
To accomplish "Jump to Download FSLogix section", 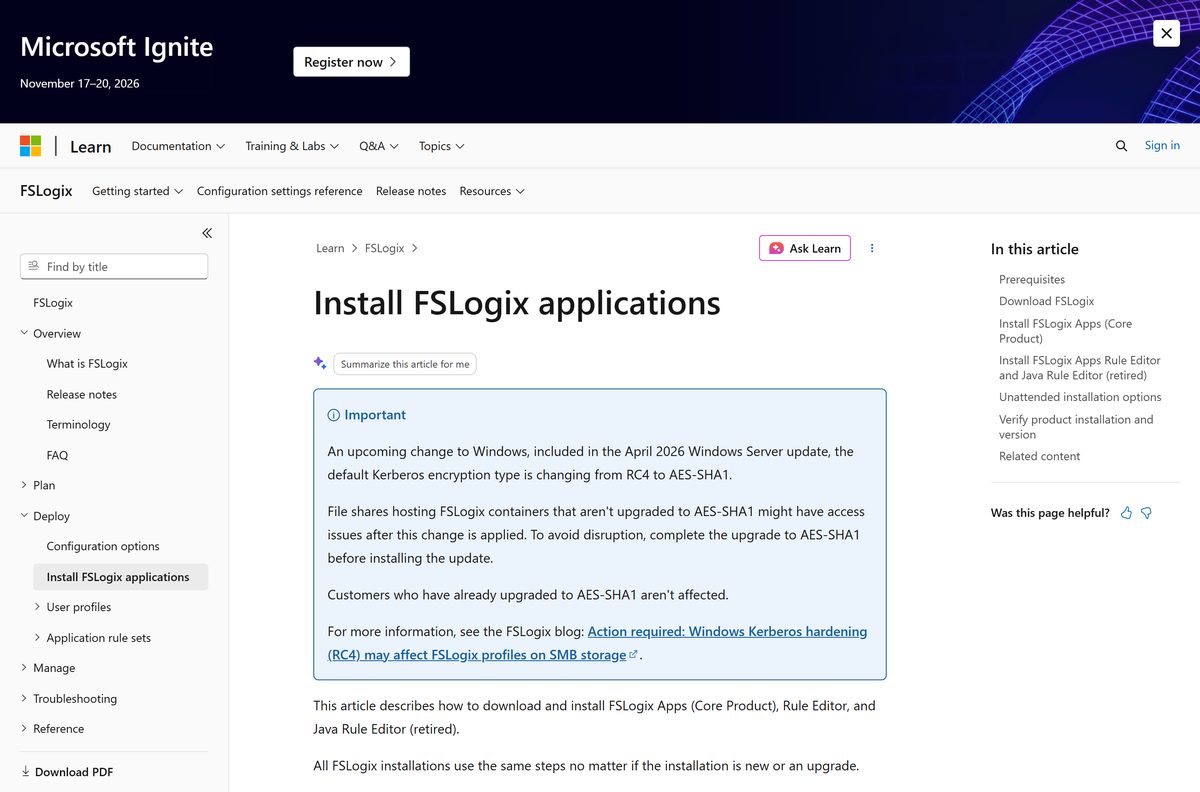I will coord(1046,301).
